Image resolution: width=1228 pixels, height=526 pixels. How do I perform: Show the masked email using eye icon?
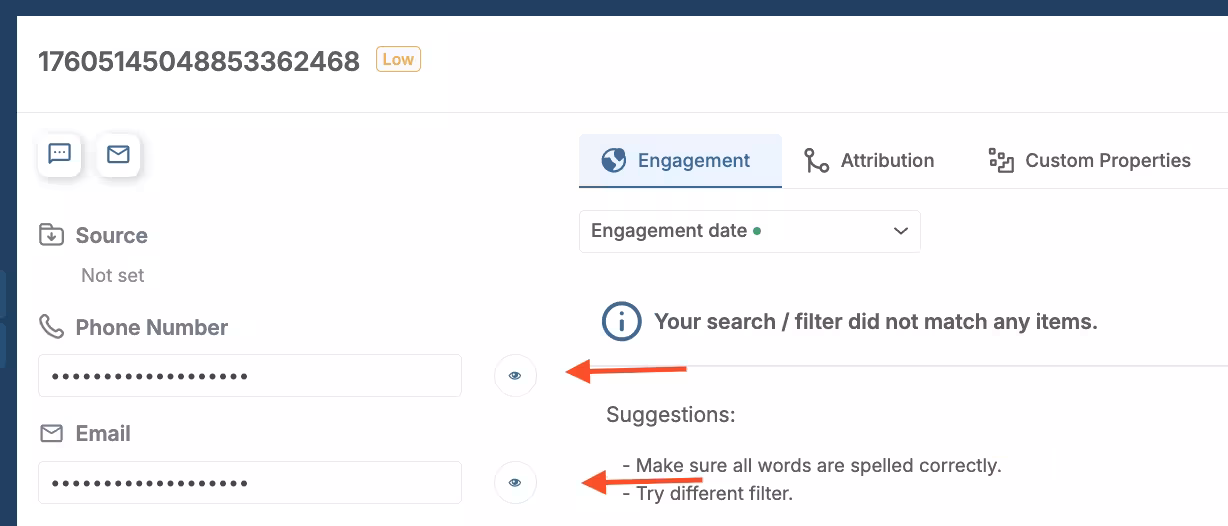515,482
